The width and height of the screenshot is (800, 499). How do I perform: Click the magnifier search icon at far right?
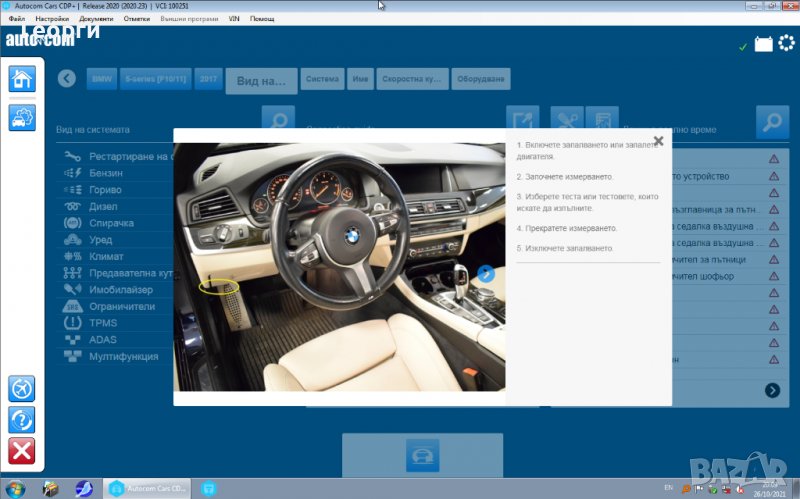(x=772, y=122)
